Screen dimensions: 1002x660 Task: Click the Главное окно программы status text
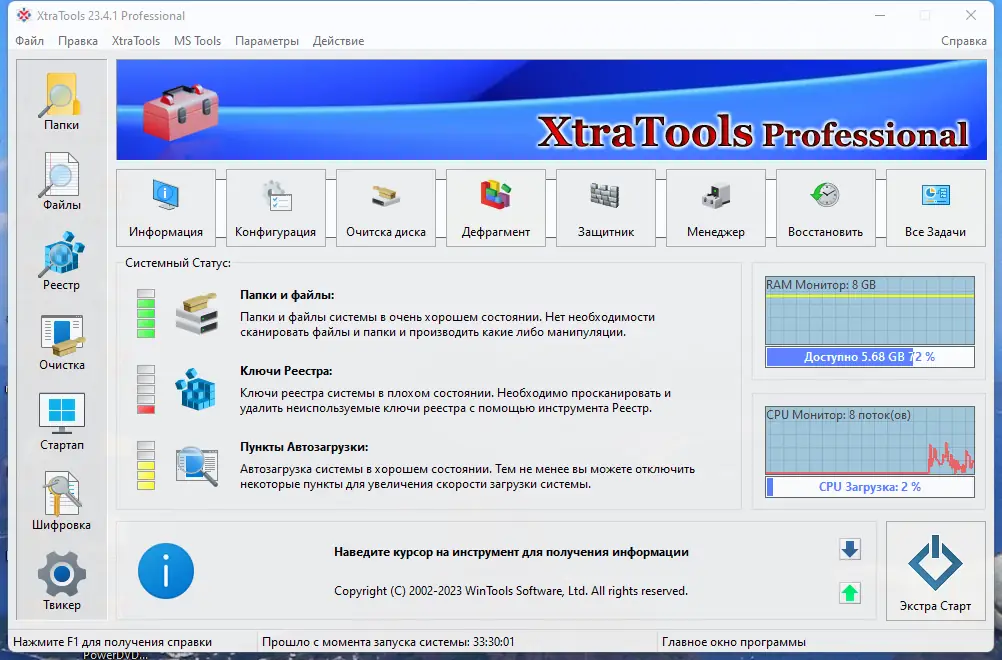click(734, 641)
